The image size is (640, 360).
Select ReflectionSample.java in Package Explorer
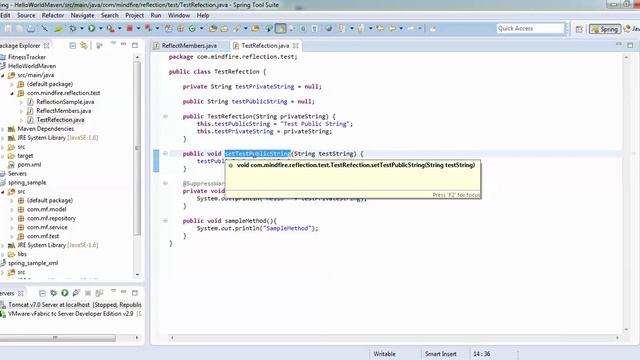(65, 102)
